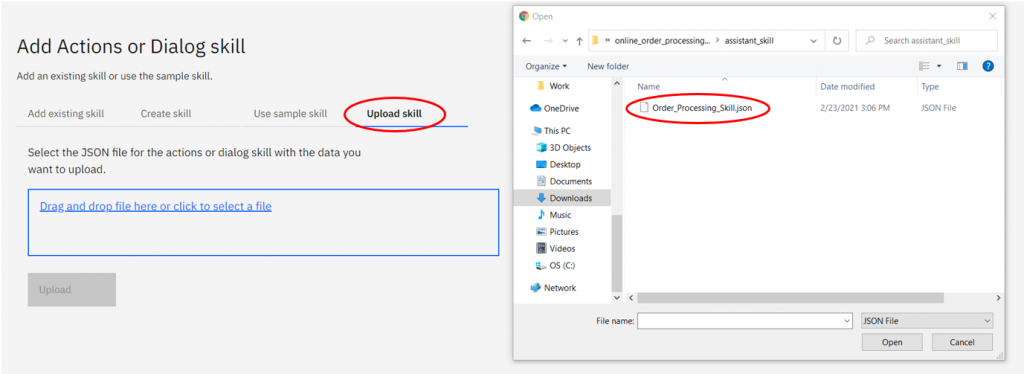Cancel the Open dialog
This screenshot has width=1024, height=374.
(x=962, y=342)
